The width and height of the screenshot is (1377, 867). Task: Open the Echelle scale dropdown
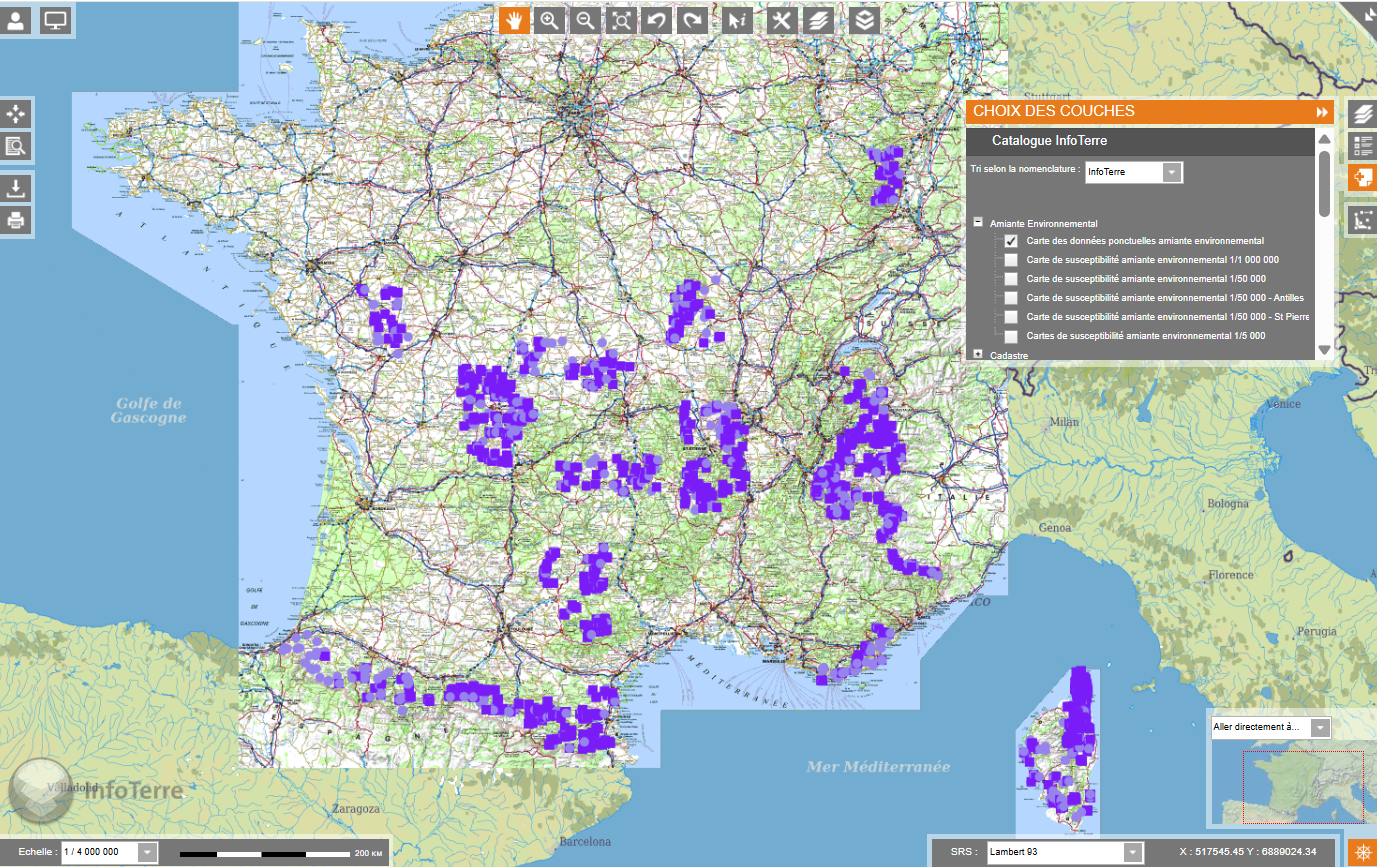(148, 852)
